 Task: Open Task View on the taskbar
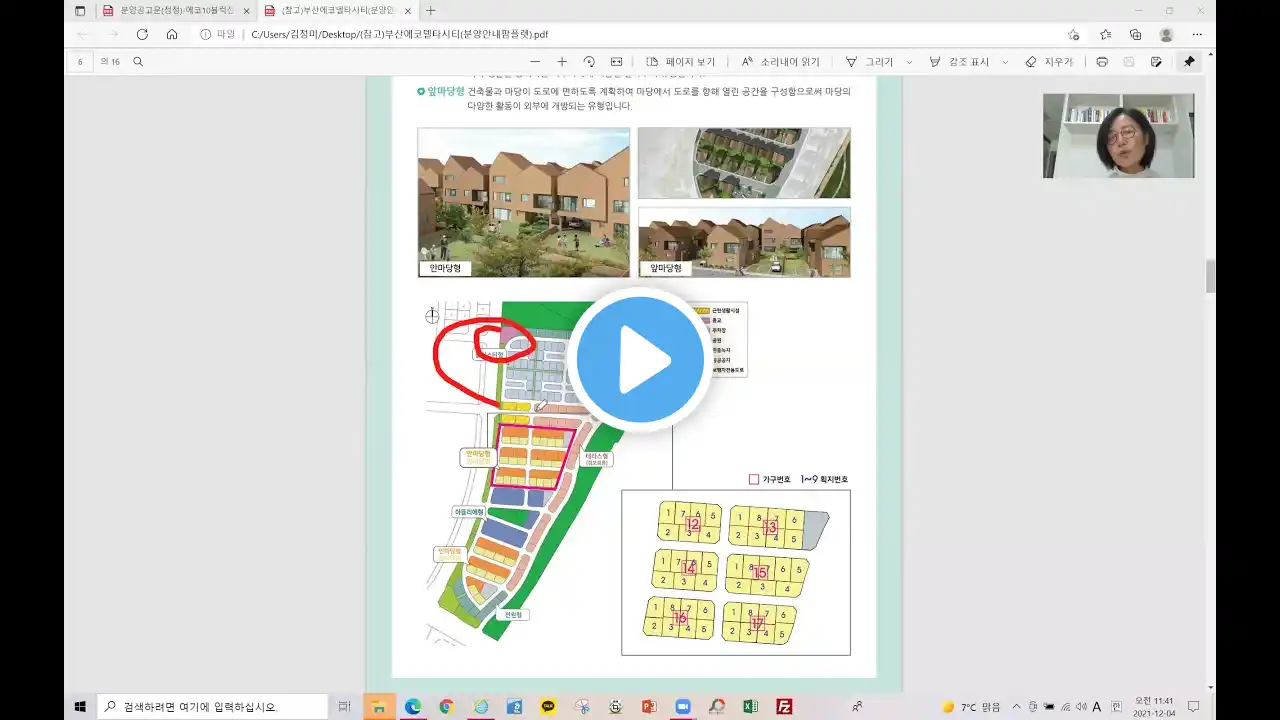344,706
